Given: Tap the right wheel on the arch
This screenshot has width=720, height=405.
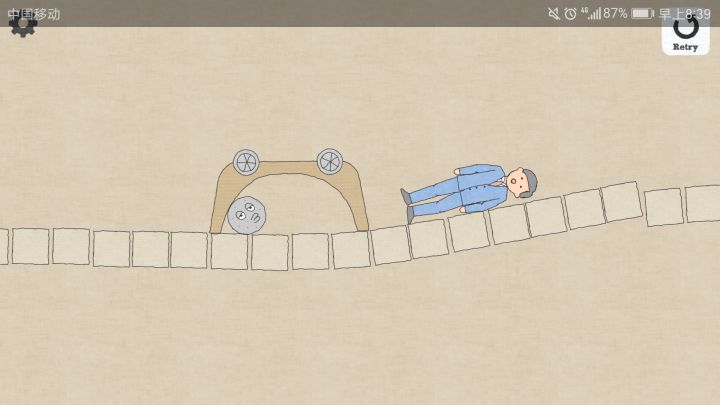Looking at the screenshot, I should [329, 161].
